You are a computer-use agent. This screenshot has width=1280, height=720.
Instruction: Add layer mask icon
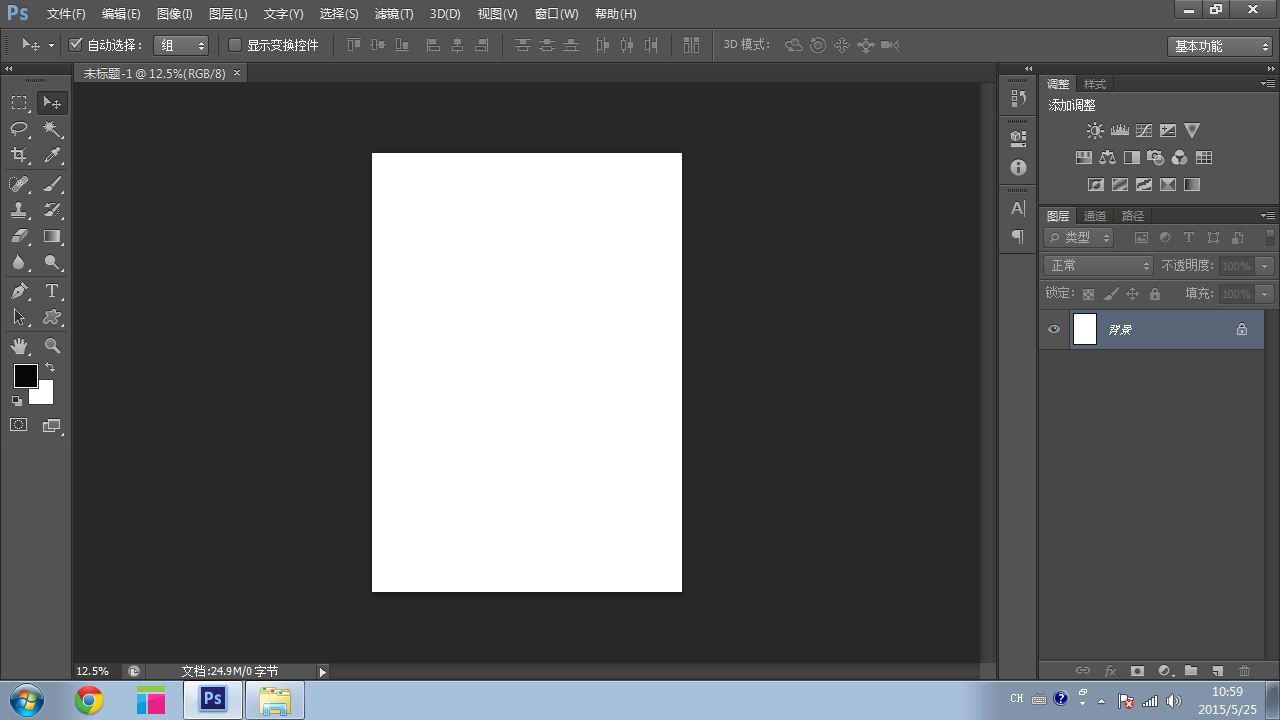(x=1137, y=671)
